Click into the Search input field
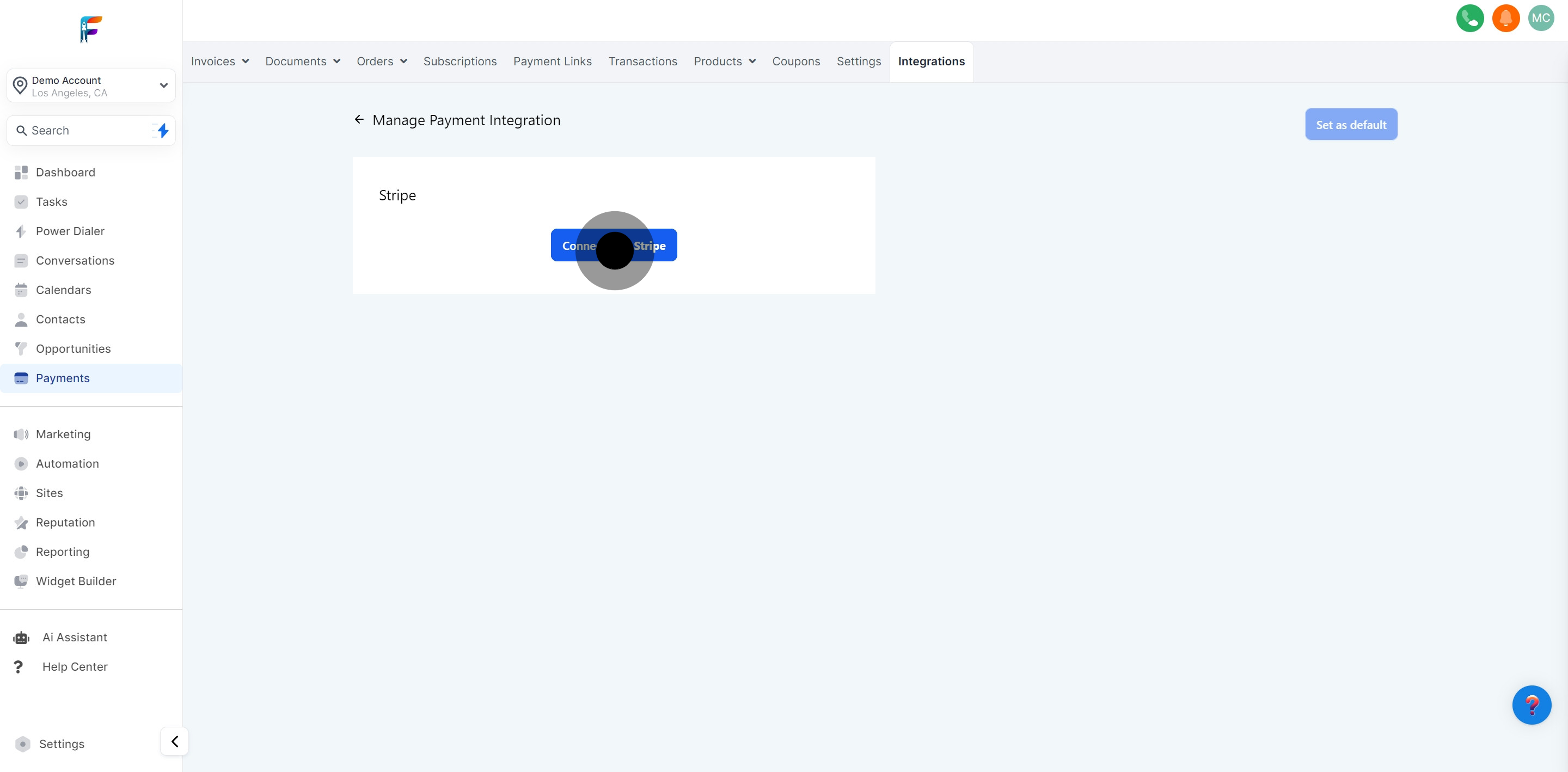 (85, 130)
